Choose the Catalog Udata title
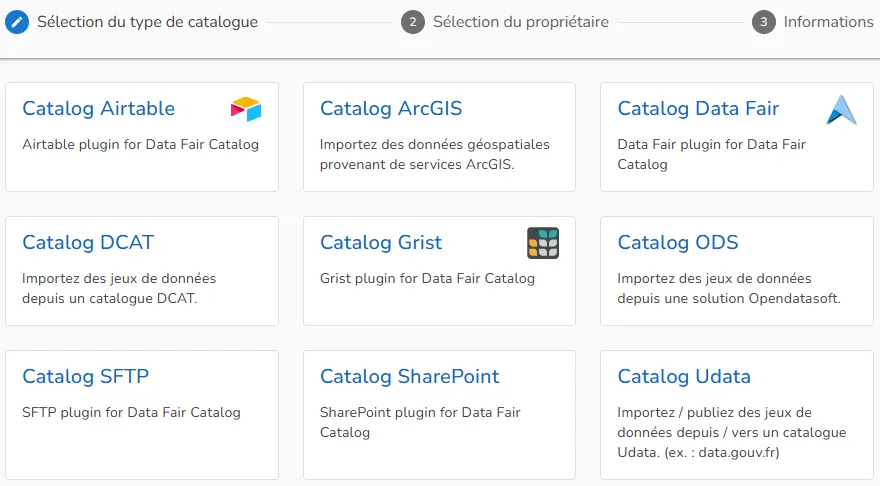This screenshot has width=880, height=486. [x=684, y=376]
